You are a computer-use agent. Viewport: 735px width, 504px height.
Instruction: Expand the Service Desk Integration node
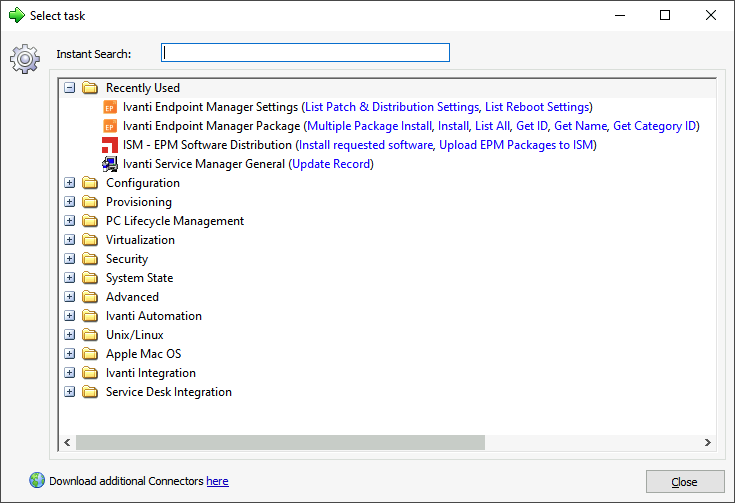tap(69, 392)
